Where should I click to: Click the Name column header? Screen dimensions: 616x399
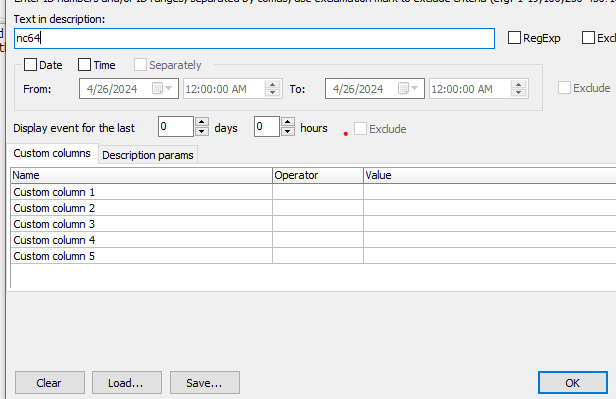pyautogui.click(x=141, y=175)
